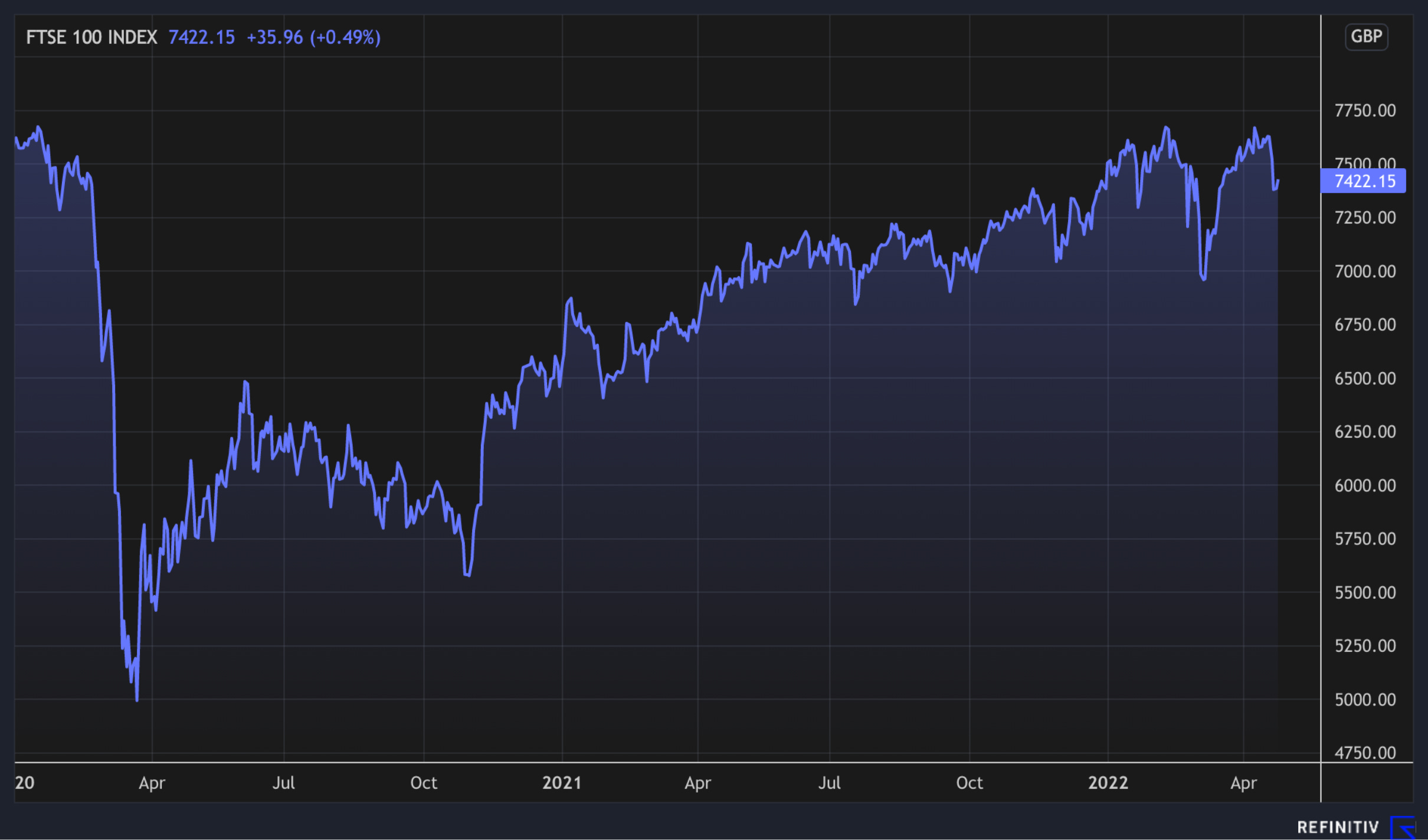Click the 2021 label on time axis
1428x840 pixels.
[562, 783]
